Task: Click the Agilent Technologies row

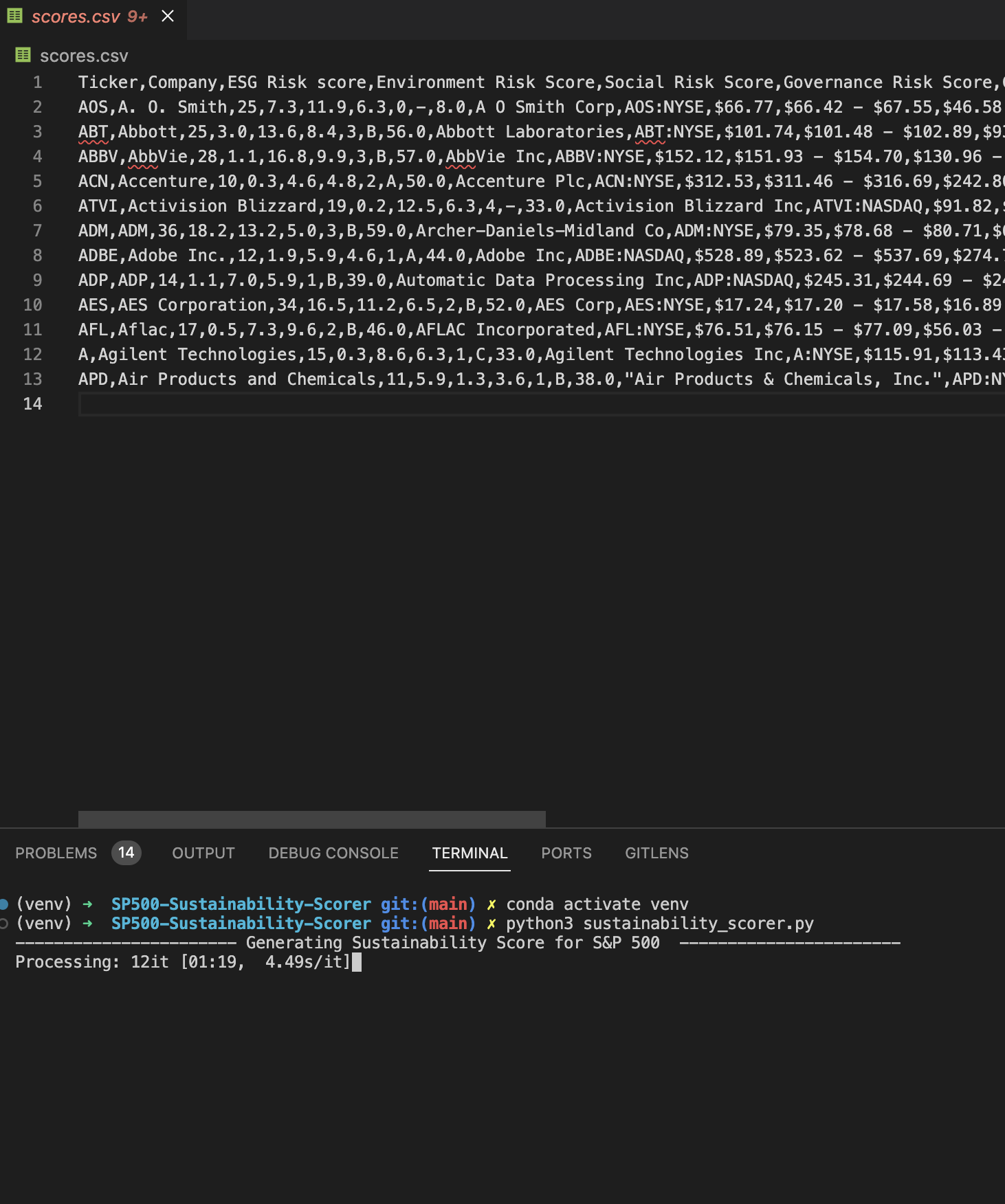Action: [542, 355]
